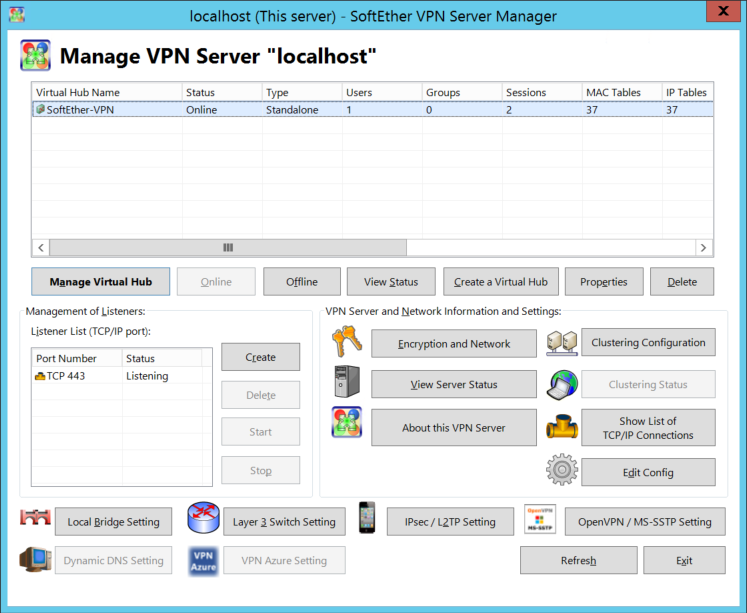Viewport: 747px width, 613px height.
Task: Click the twin servers icon beside Clustering Configuration
Action: pos(562,343)
